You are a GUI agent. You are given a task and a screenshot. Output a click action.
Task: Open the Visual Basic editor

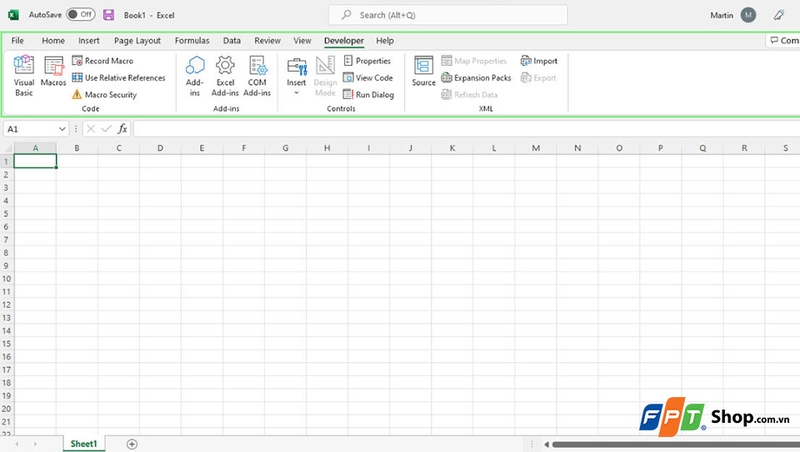(24, 76)
